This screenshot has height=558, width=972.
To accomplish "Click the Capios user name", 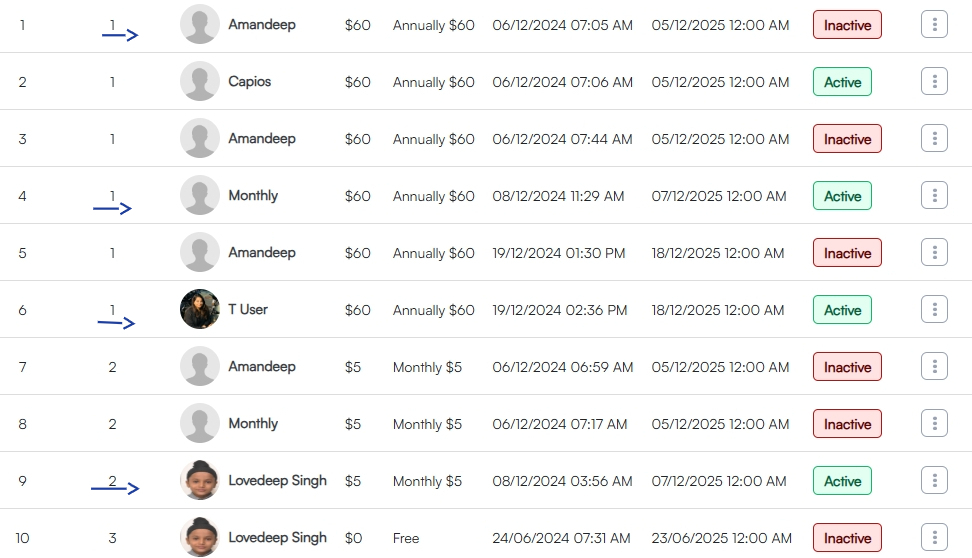I will [250, 81].
